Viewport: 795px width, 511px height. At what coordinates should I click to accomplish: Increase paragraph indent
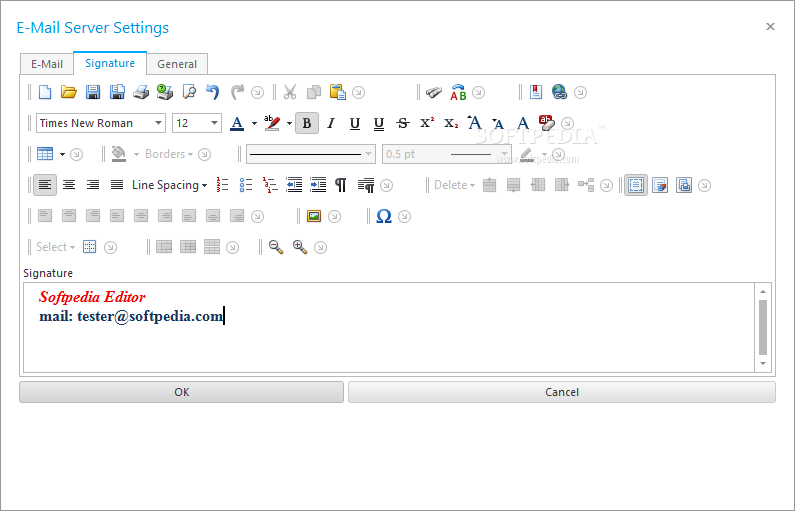click(318, 185)
